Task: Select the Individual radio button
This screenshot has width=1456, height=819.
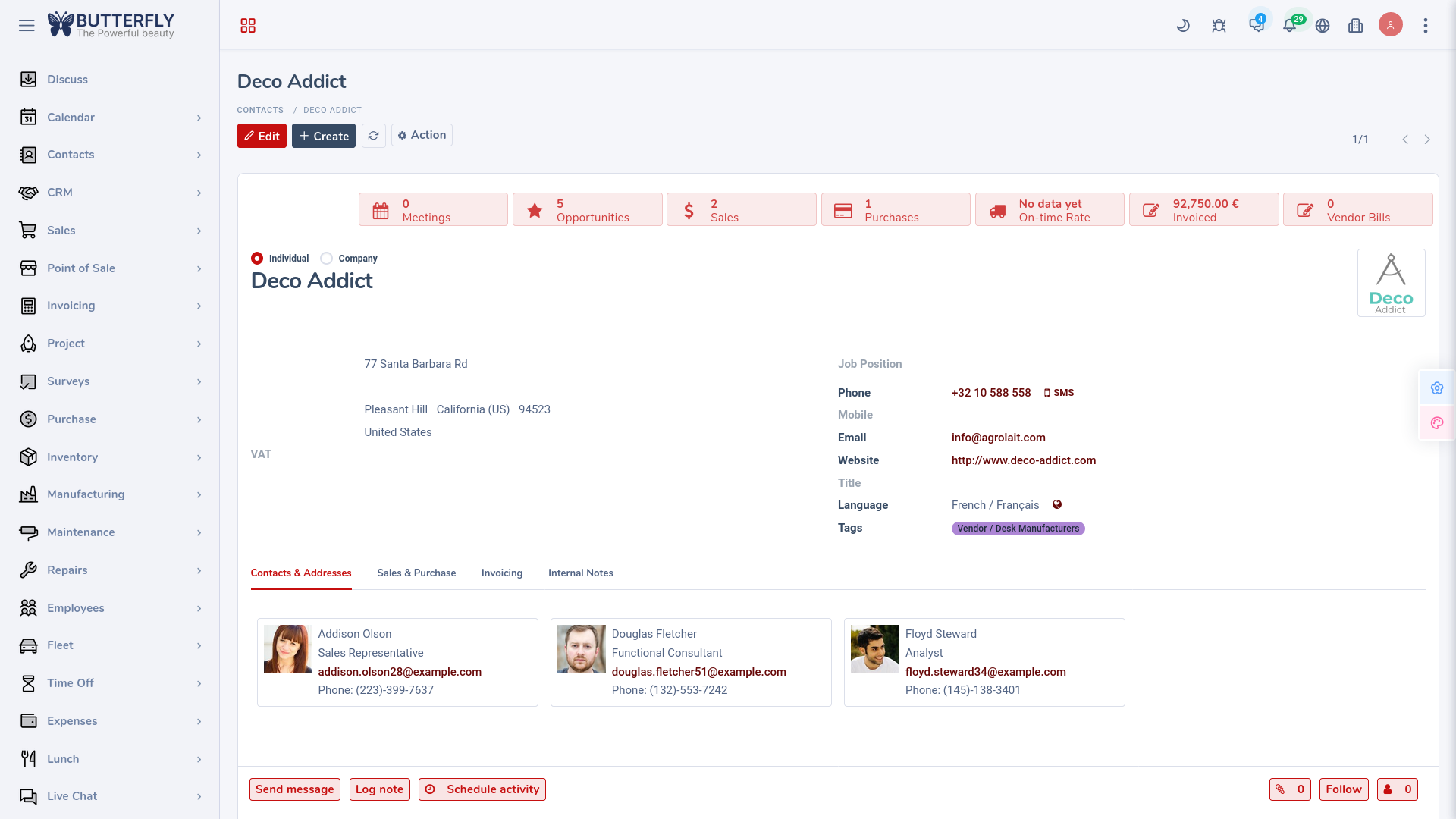Action: [x=257, y=259]
